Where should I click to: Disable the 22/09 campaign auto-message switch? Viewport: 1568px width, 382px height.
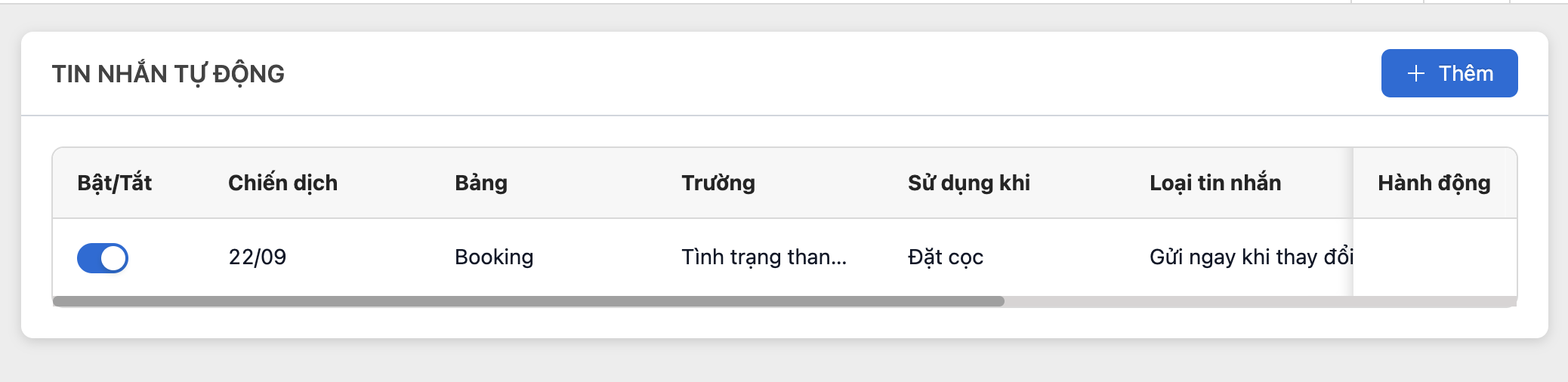103,257
